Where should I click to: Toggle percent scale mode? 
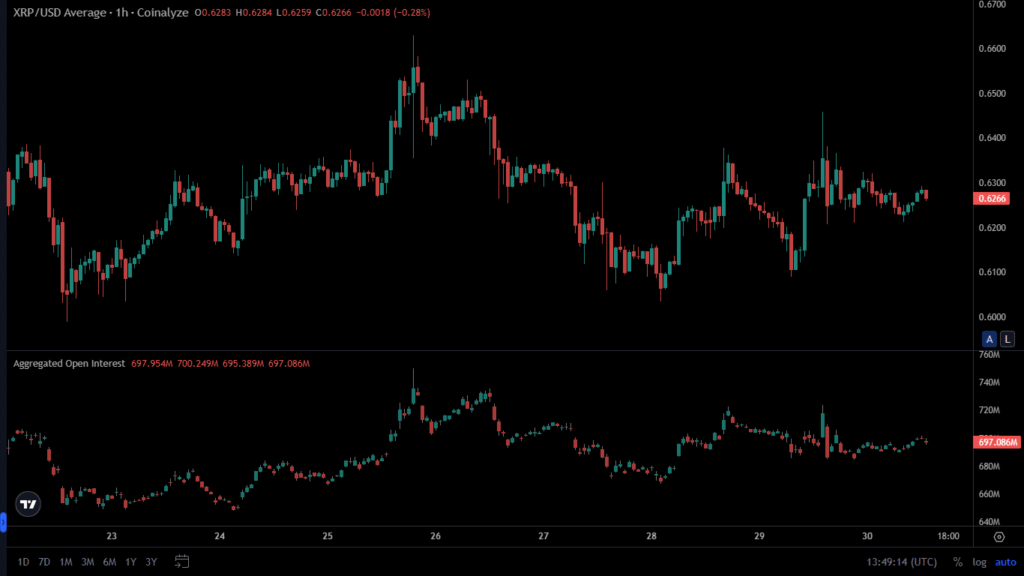point(957,562)
